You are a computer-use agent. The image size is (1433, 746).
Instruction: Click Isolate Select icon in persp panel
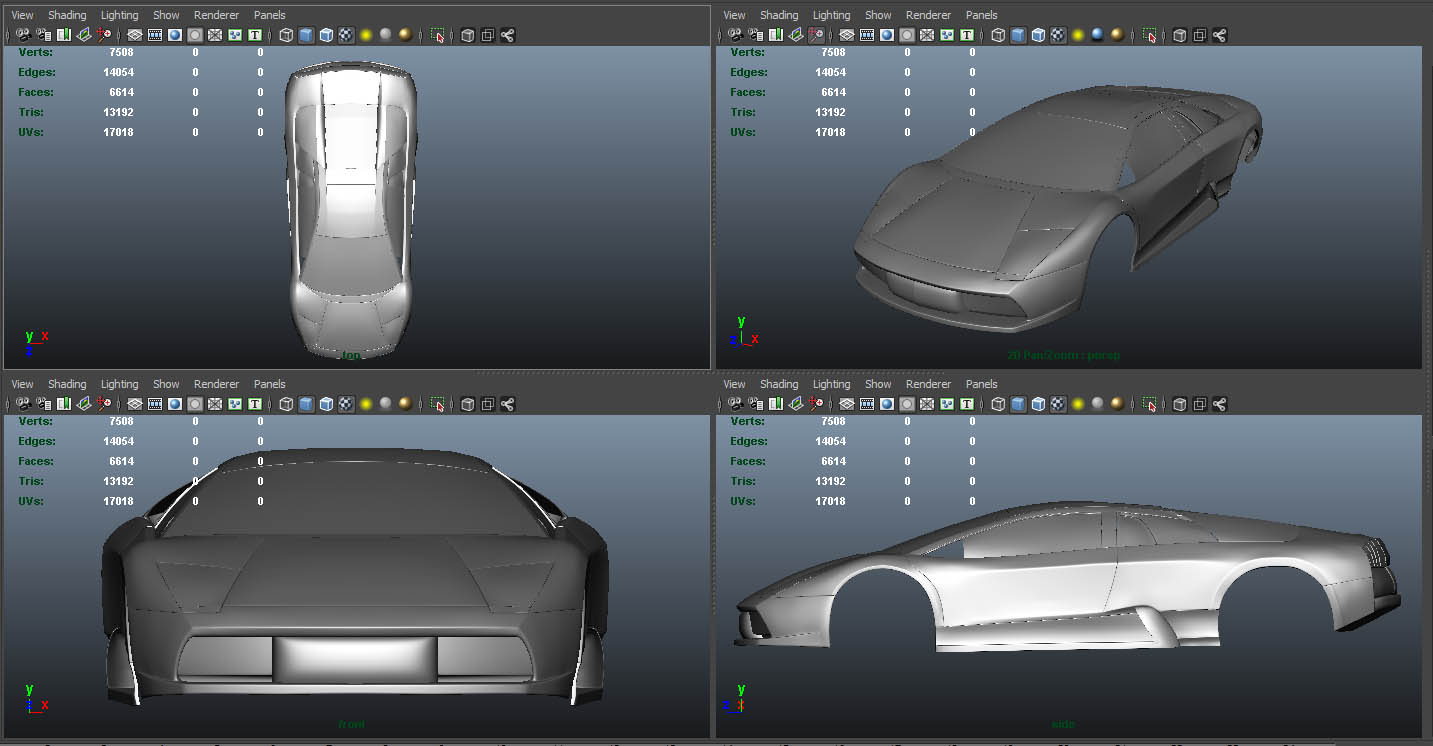tap(1150, 35)
